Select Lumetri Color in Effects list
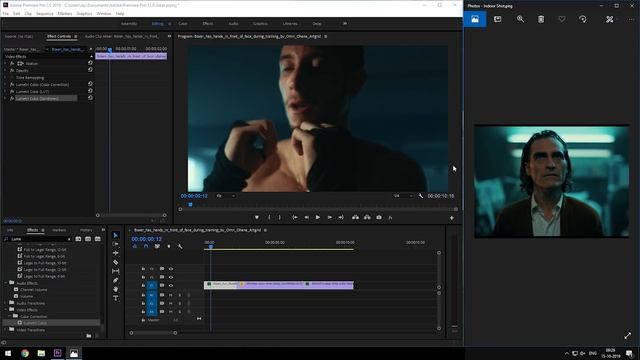 pyautogui.click(x=35, y=323)
